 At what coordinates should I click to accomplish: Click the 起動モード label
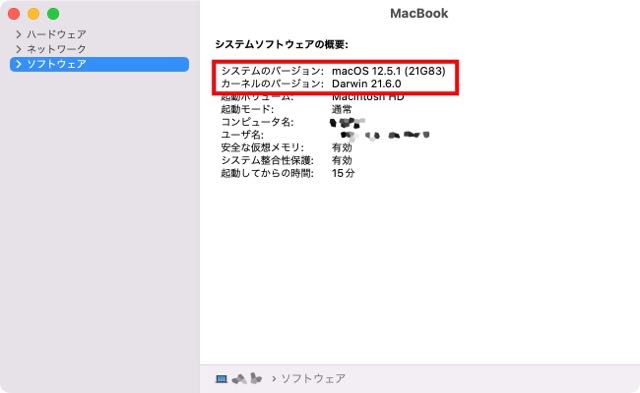click(247, 109)
